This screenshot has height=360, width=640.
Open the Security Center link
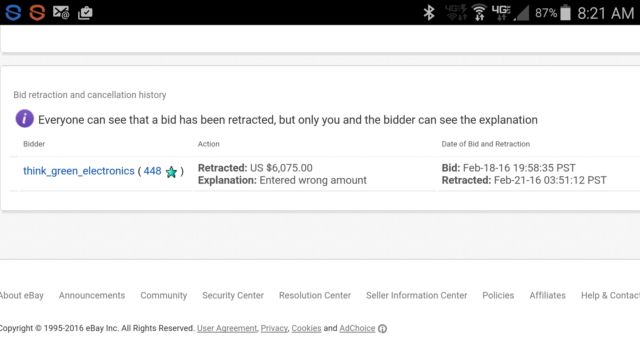pyautogui.click(x=233, y=295)
